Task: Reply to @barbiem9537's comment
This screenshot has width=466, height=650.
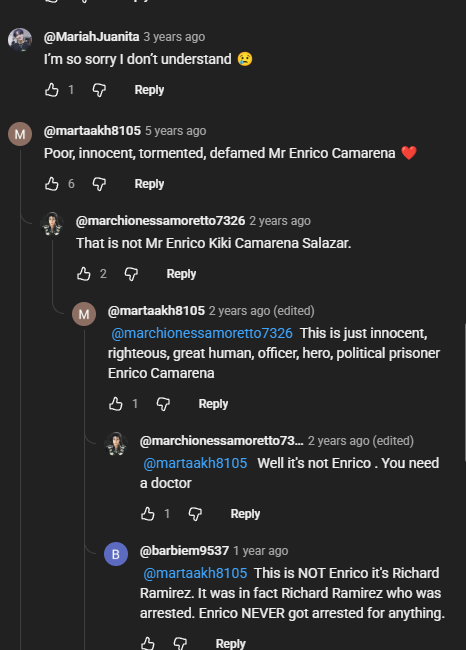Action: 231,643
